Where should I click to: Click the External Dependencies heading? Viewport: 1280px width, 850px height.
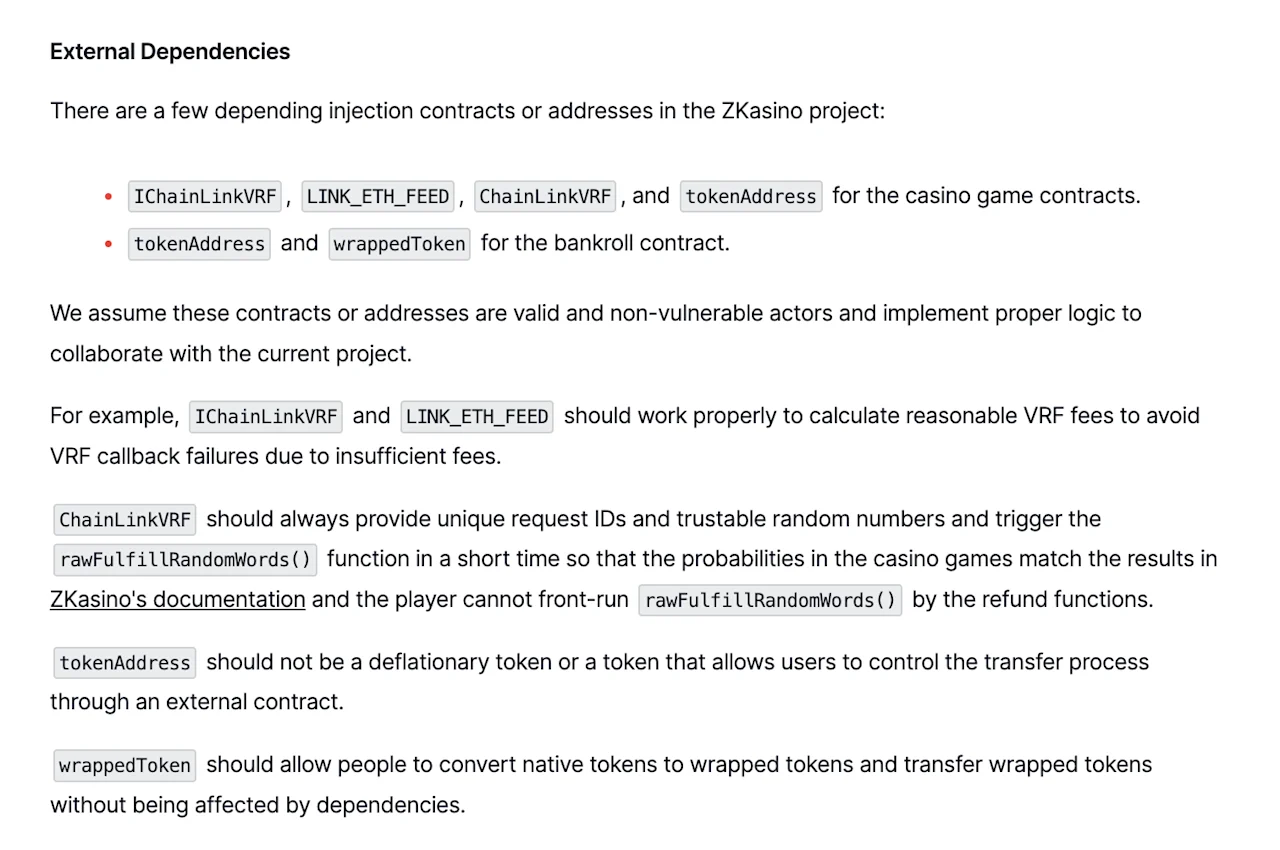[170, 52]
